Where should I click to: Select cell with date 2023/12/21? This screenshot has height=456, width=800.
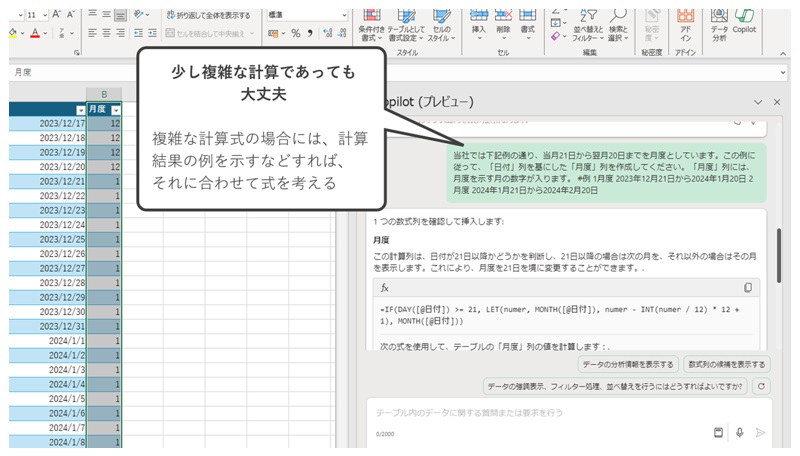(x=48, y=181)
